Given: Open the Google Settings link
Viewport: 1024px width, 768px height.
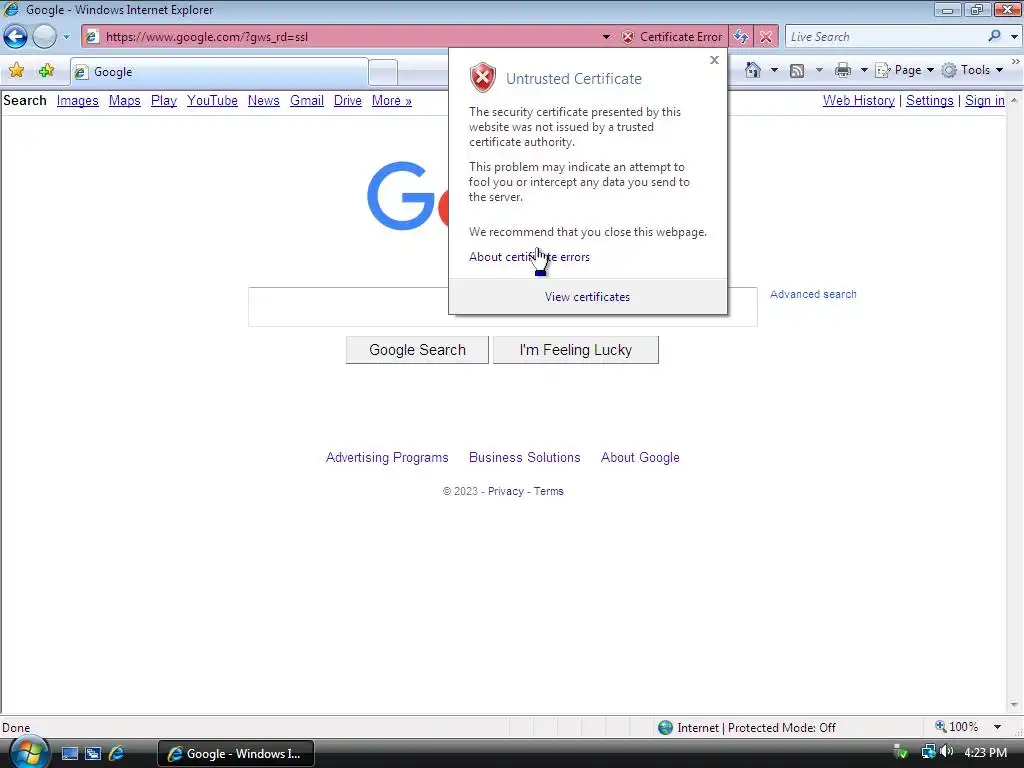Looking at the screenshot, I should click(x=930, y=101).
